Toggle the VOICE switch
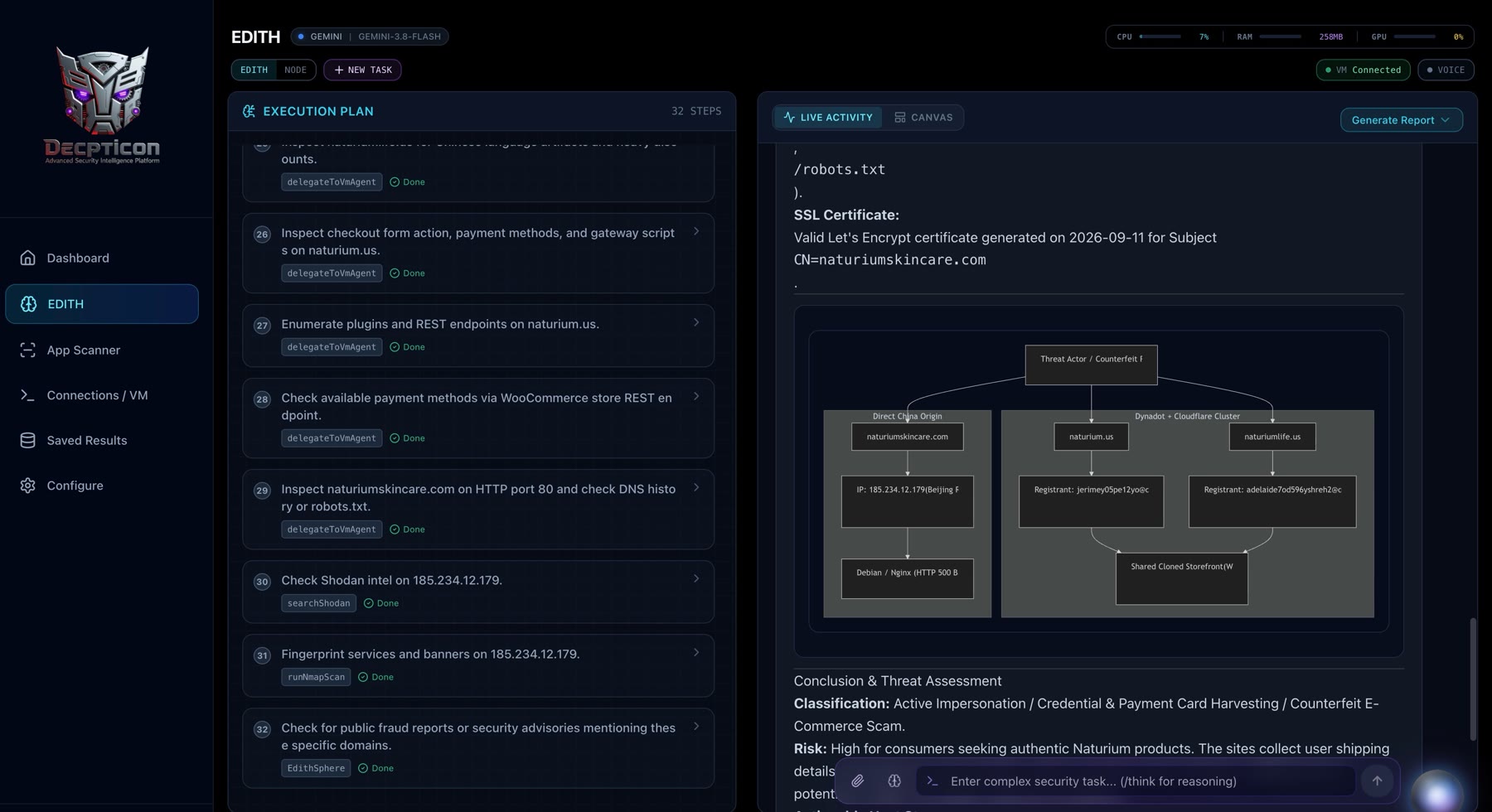 [x=1446, y=70]
